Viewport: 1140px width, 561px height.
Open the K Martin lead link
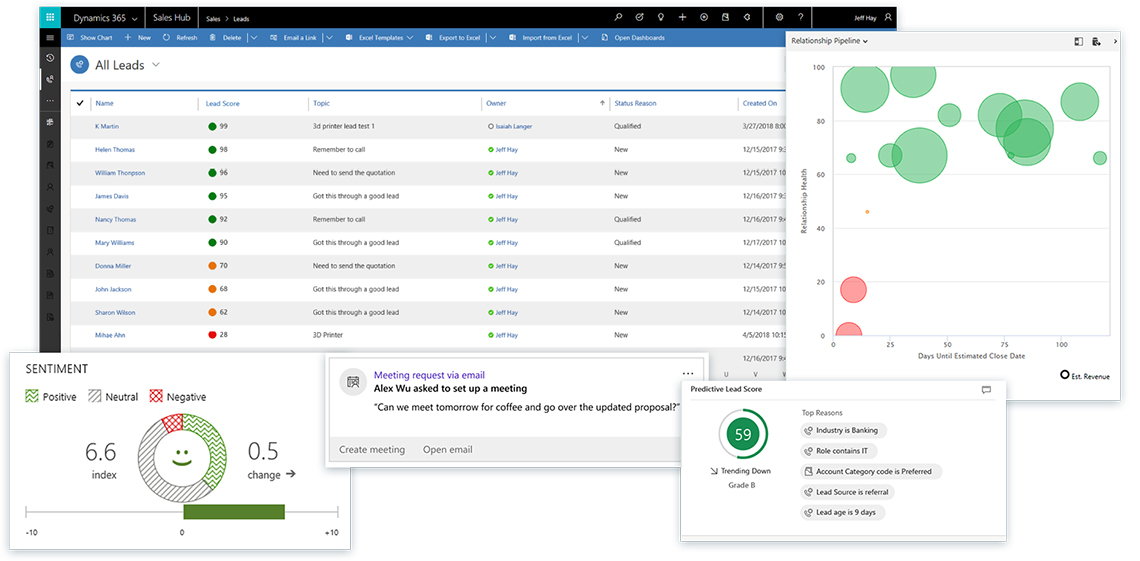tap(106, 127)
